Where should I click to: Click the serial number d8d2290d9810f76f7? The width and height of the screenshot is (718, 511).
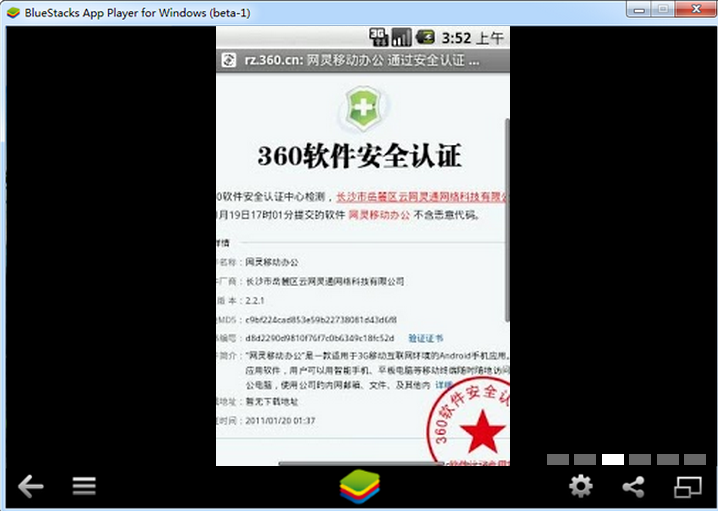pos(320,338)
